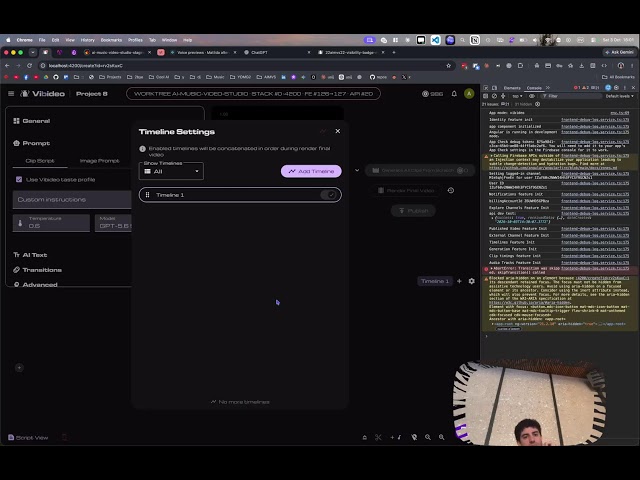Toggle the console sidebar icon
This screenshot has width=640, height=480.
click(x=486, y=96)
